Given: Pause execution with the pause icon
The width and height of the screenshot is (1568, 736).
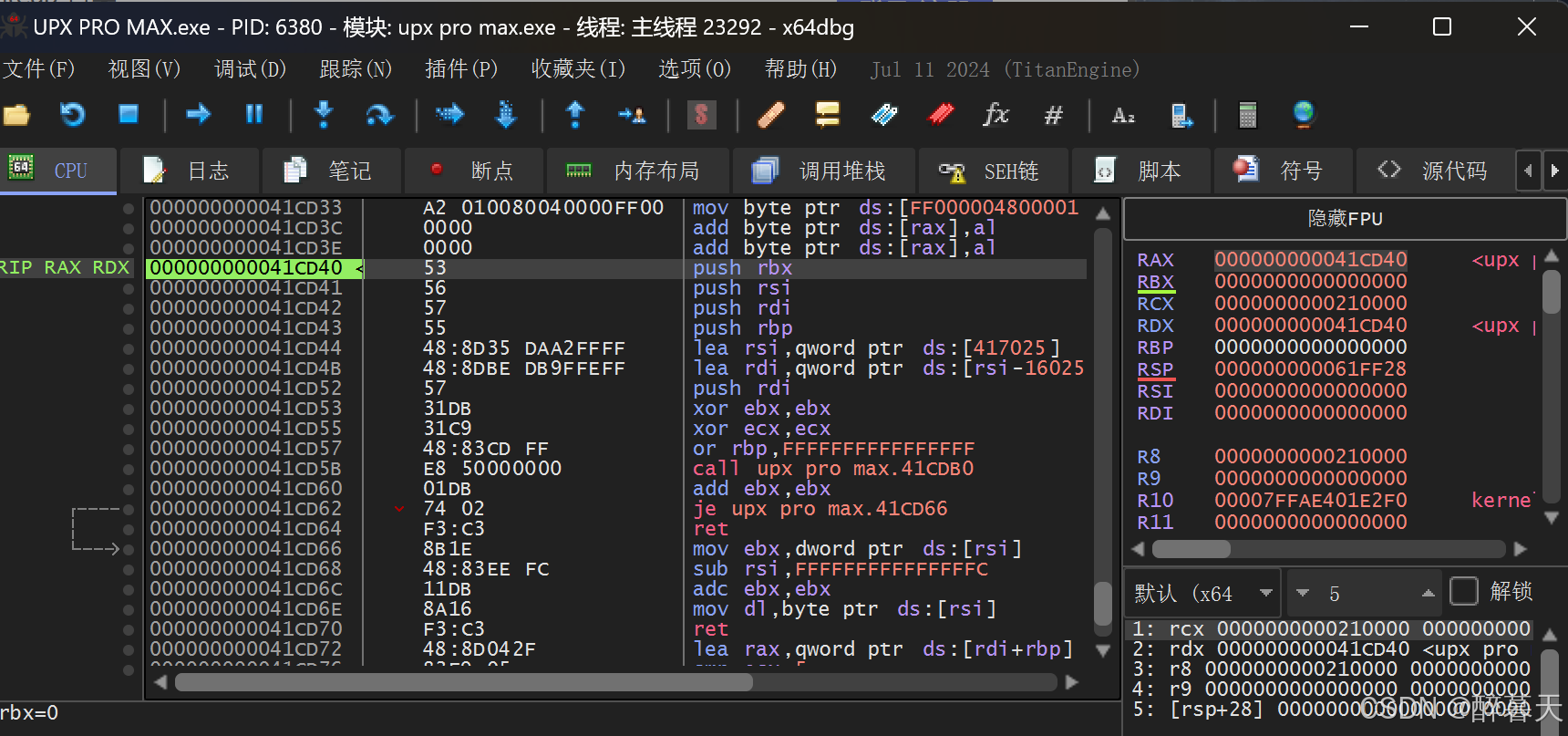Looking at the screenshot, I should pyautogui.click(x=254, y=114).
